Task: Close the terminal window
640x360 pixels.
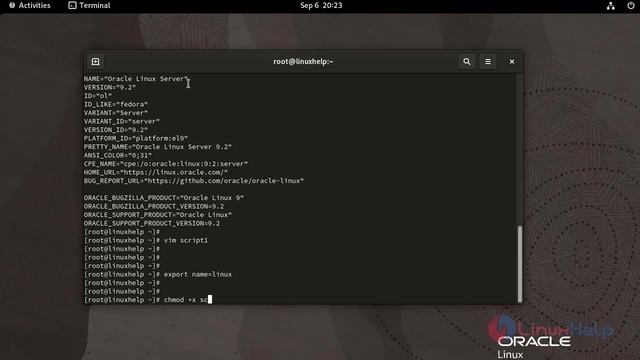Action: tap(512, 62)
